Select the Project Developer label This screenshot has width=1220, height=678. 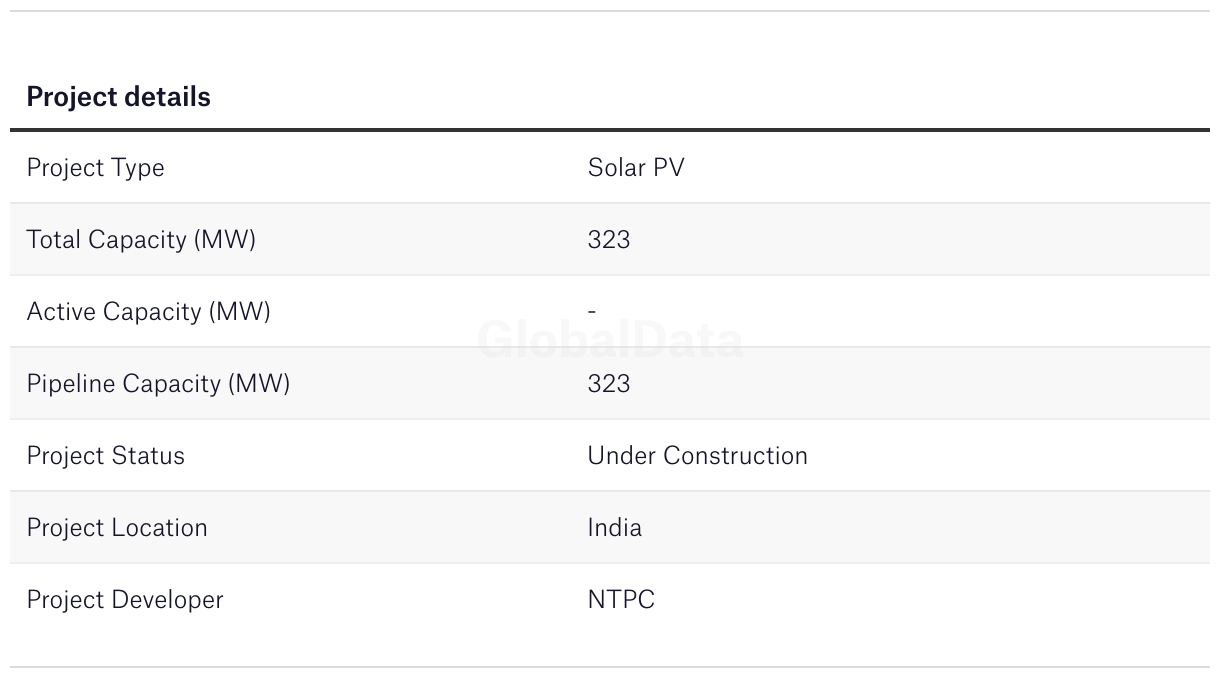click(x=125, y=600)
